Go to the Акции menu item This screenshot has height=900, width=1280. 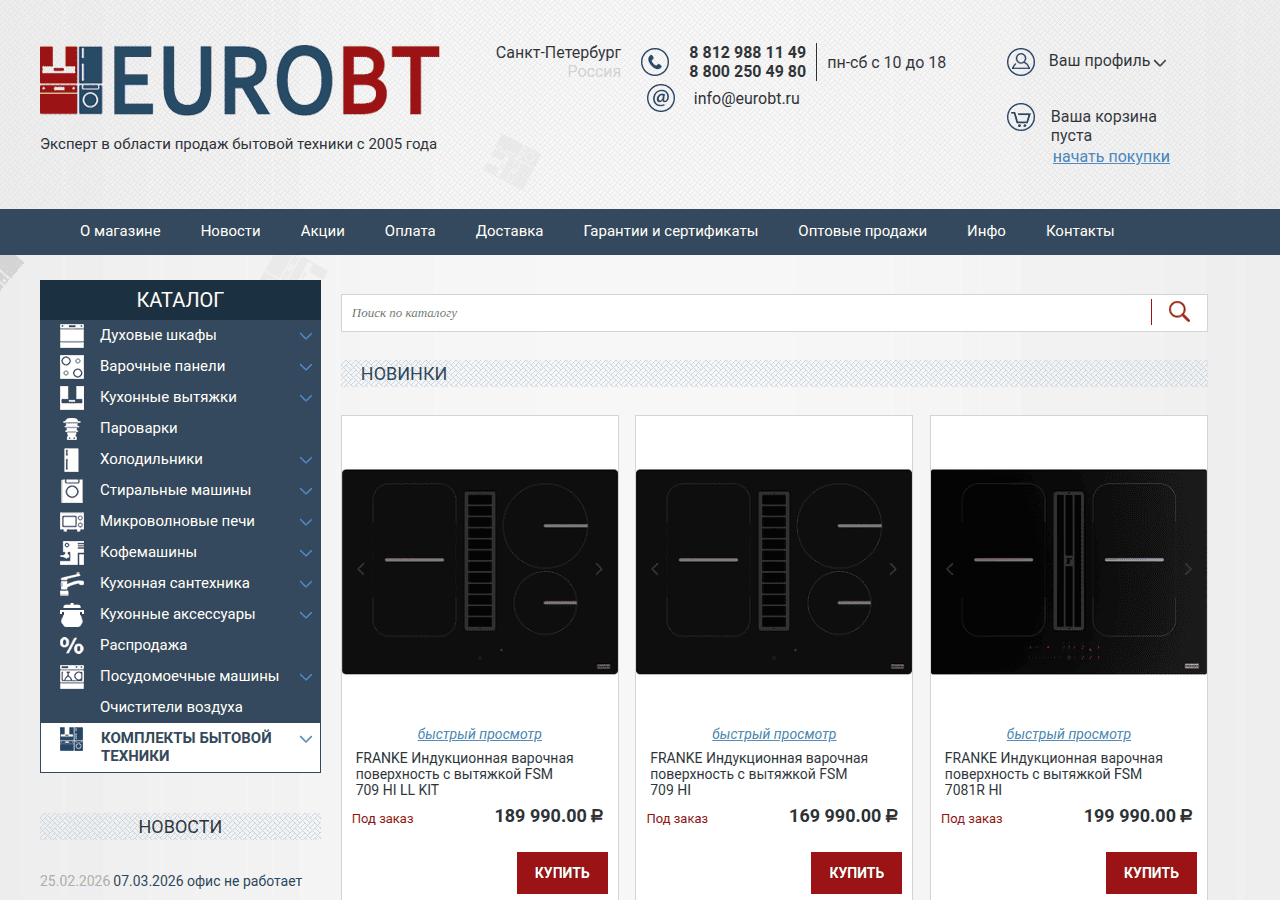(322, 231)
